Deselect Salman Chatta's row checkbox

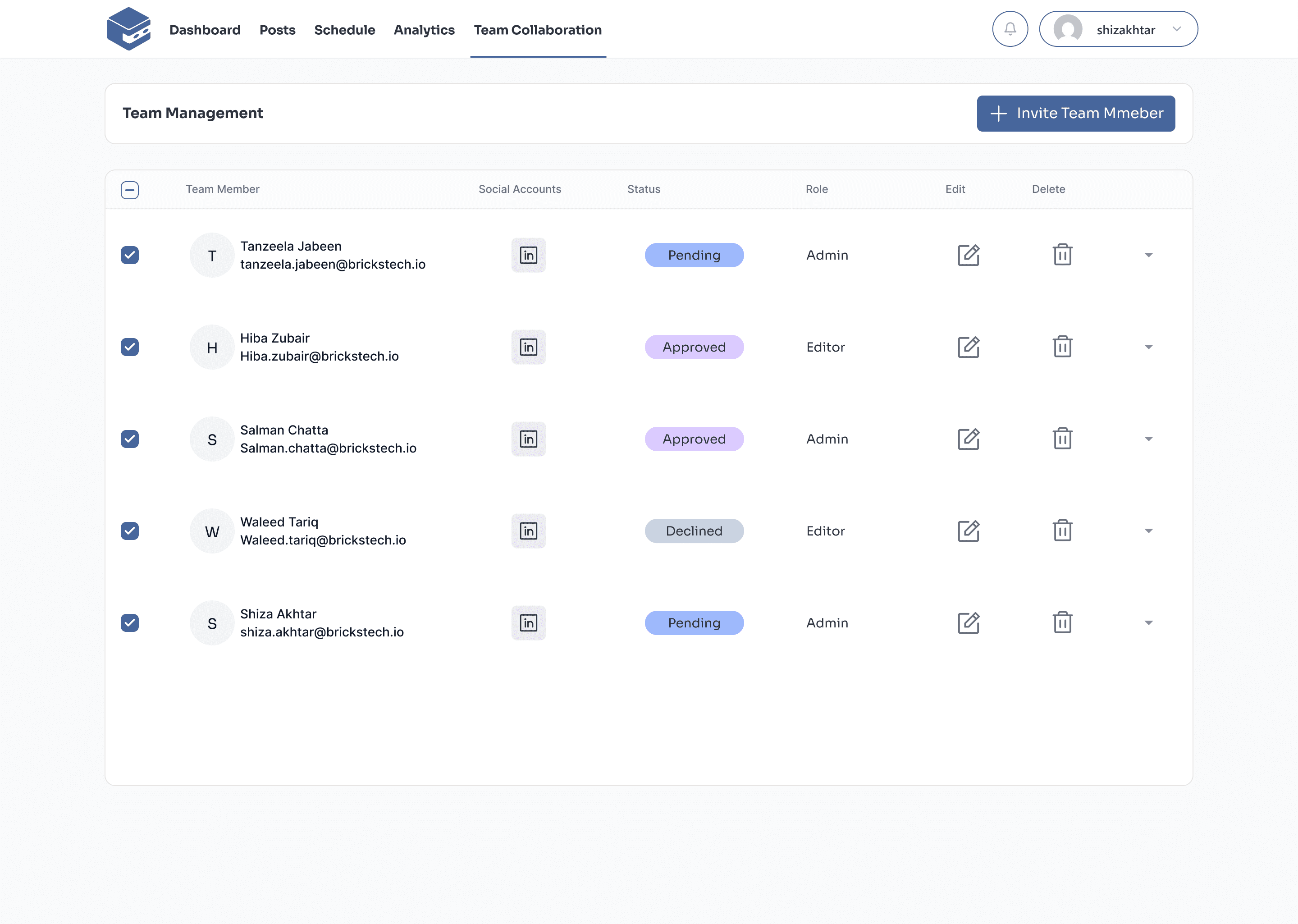[130, 439]
